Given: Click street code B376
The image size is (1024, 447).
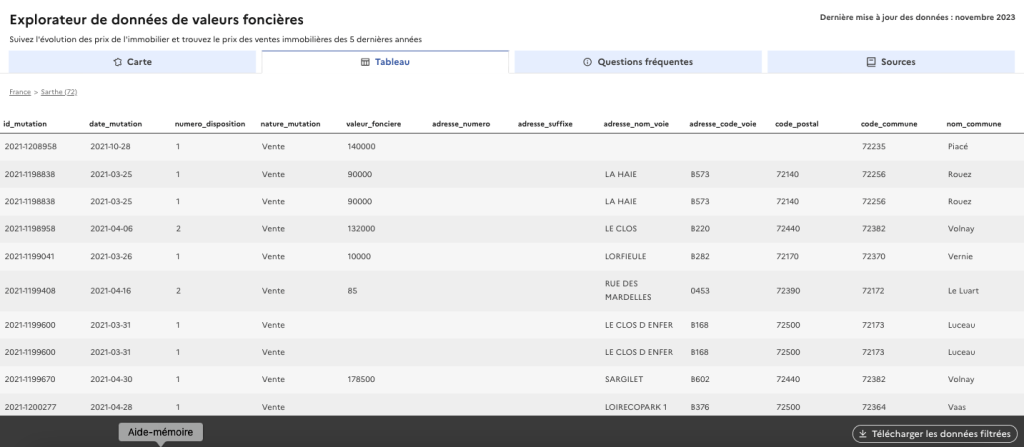Looking at the screenshot, I should coord(700,408).
